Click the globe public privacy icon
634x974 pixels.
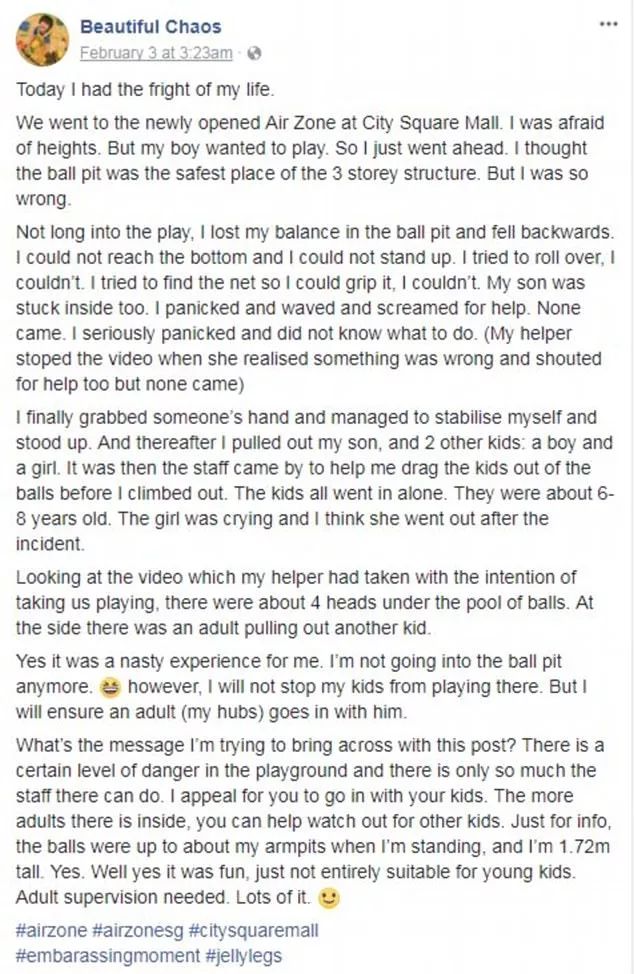tap(254, 53)
